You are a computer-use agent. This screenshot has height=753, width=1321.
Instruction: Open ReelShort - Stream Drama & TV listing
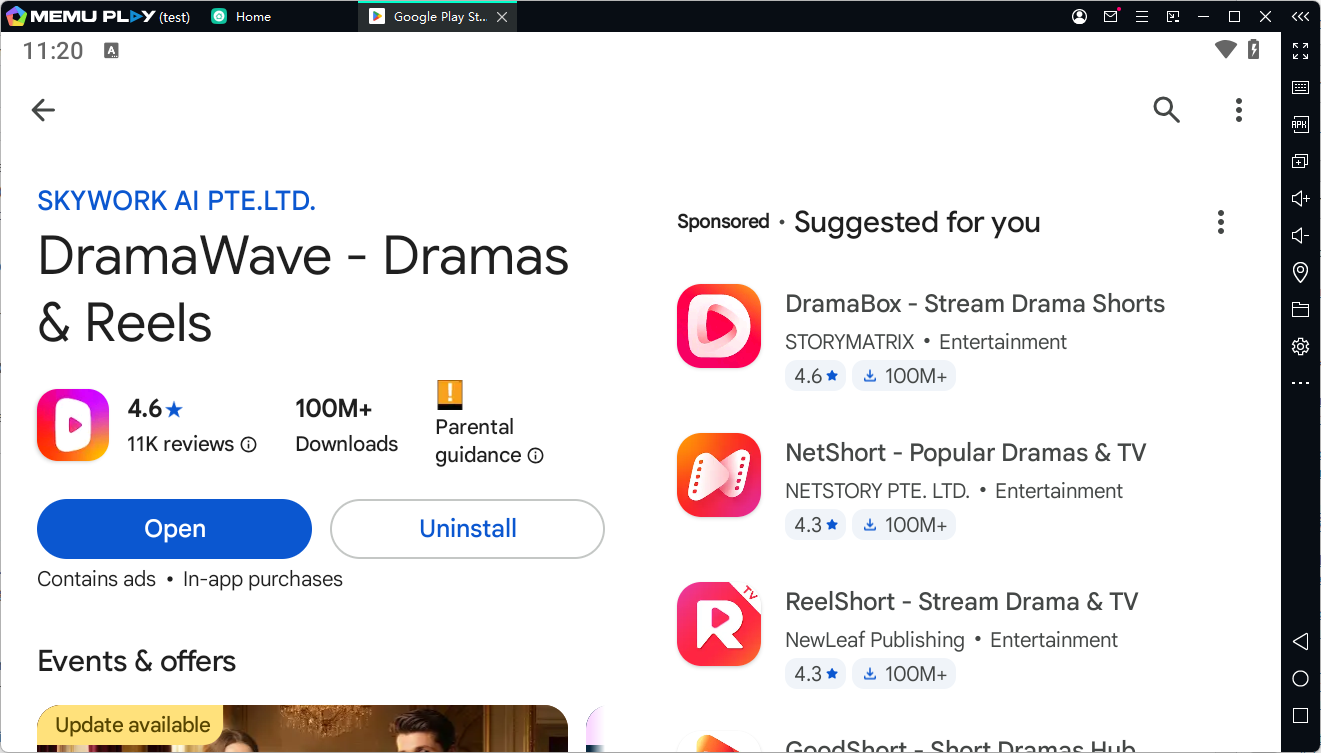pyautogui.click(x=962, y=602)
